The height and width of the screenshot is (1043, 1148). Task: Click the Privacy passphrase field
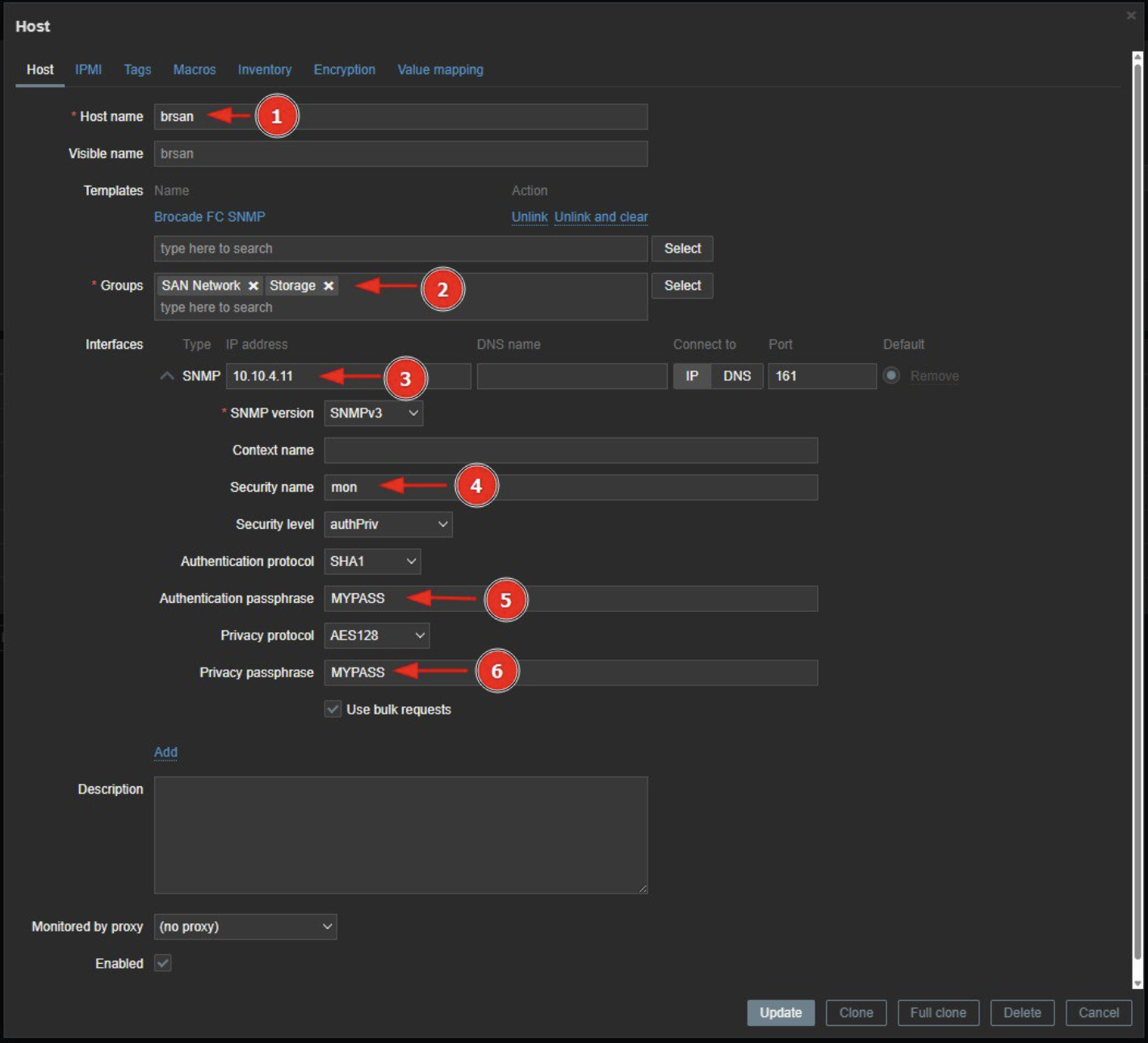point(571,673)
